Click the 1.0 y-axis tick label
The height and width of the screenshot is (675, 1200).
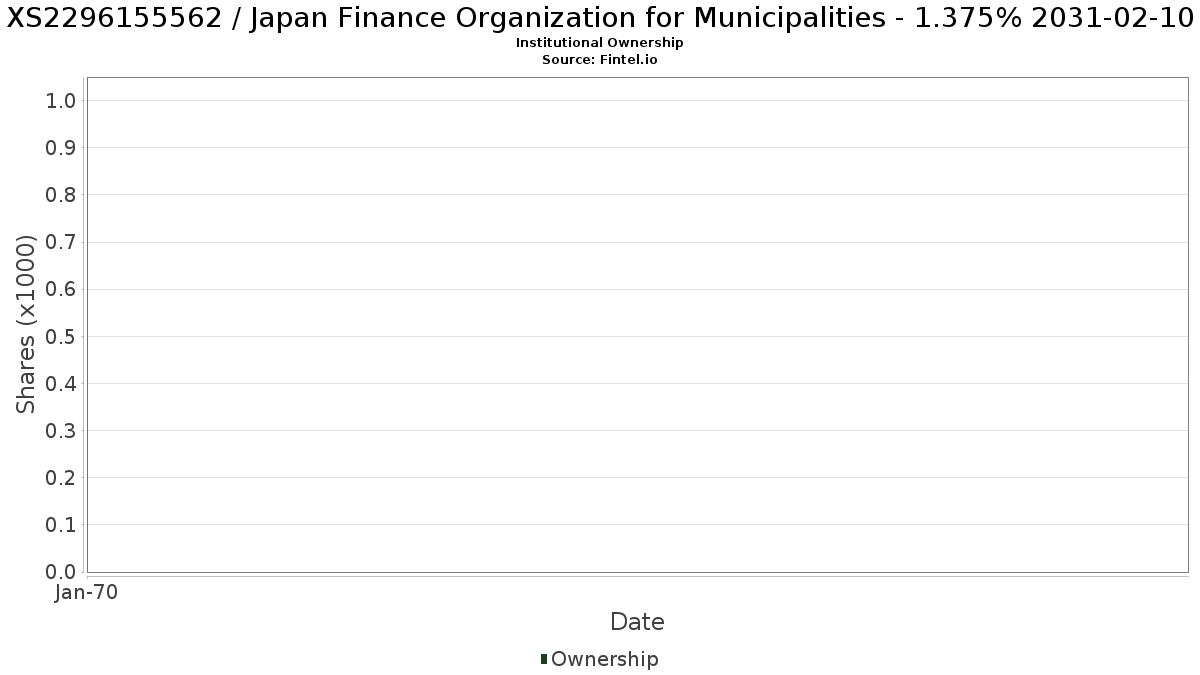click(61, 100)
